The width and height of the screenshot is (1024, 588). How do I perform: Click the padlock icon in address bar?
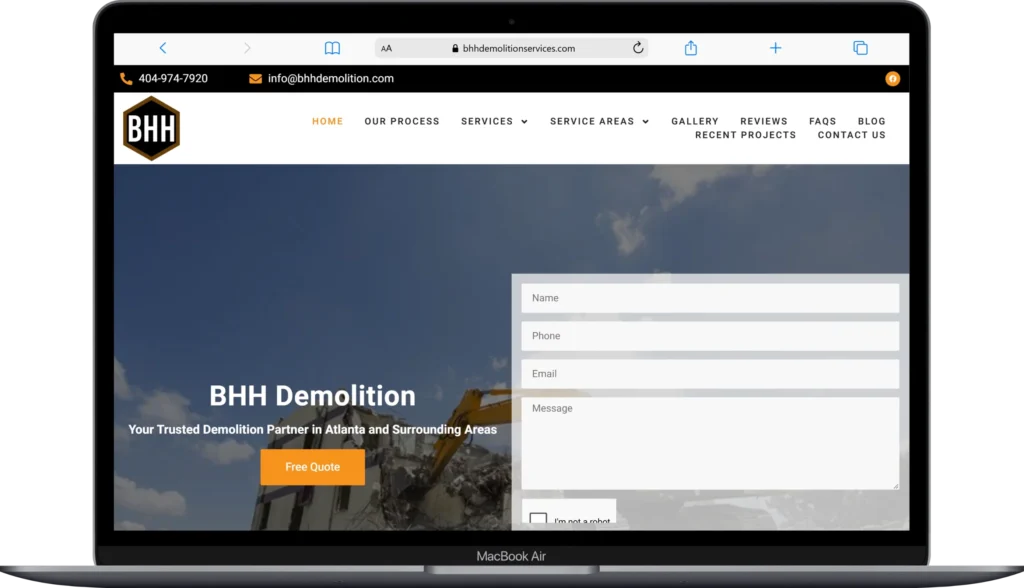pos(455,48)
